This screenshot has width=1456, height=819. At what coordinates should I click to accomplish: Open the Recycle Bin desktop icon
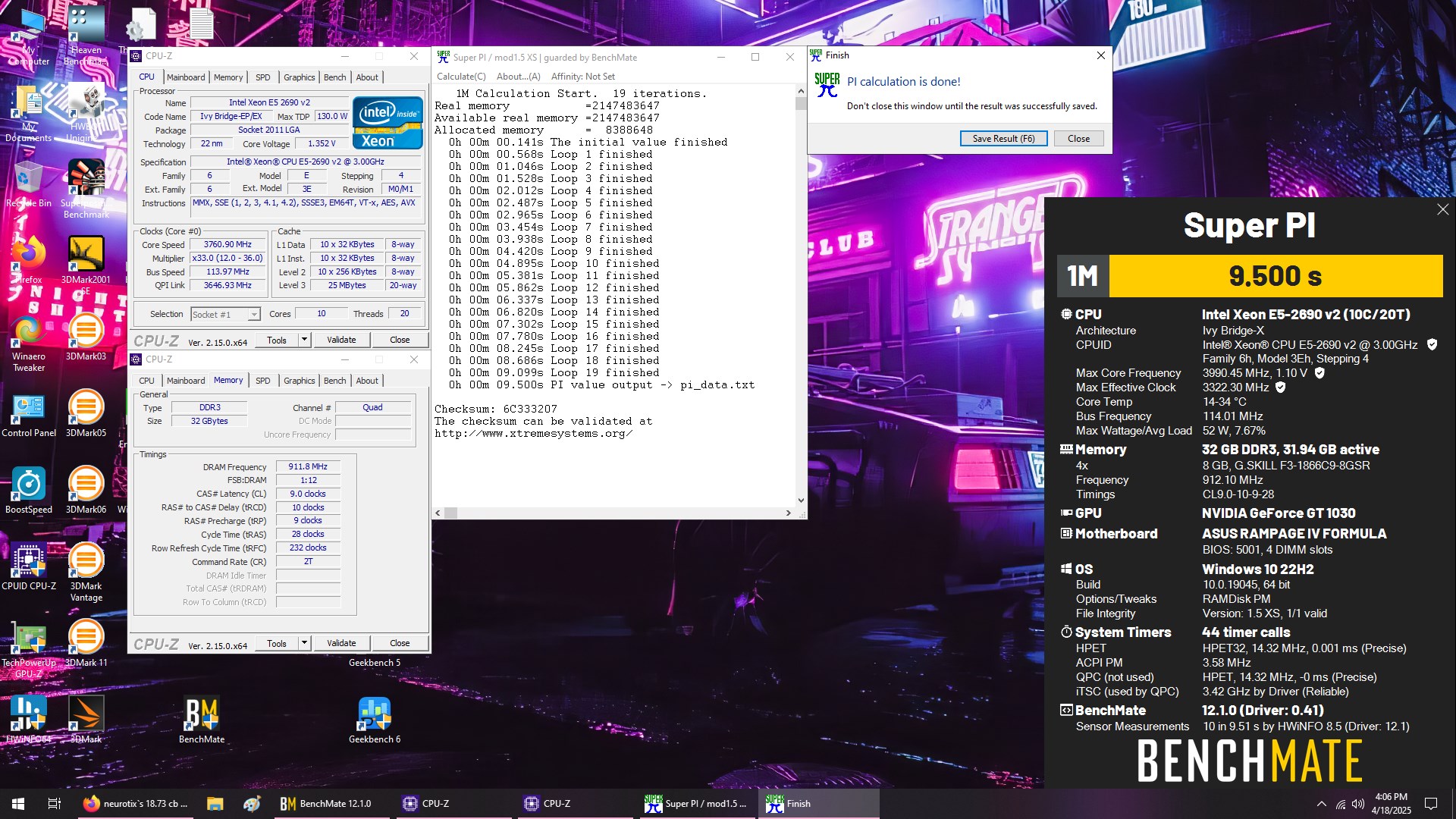coord(29,184)
